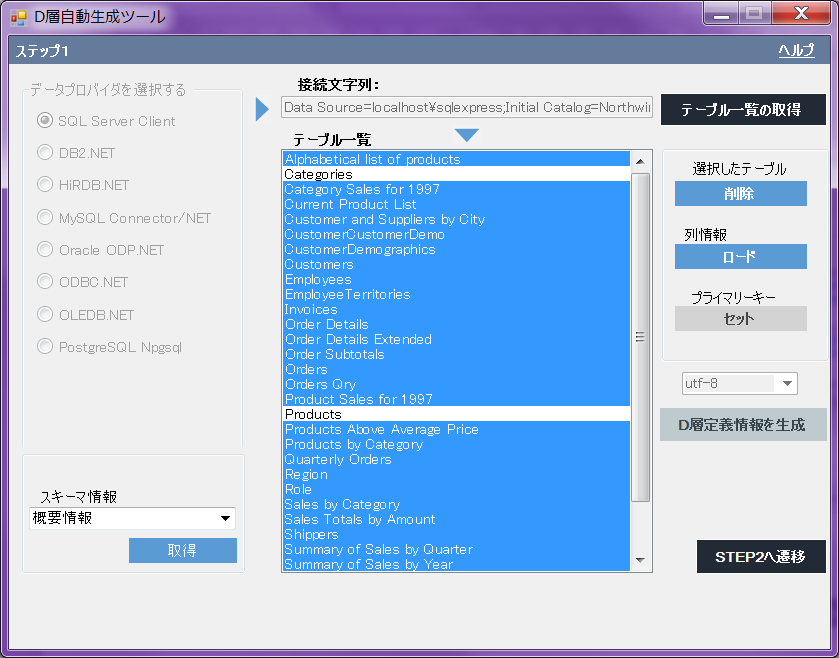Click the table list vertical scrollbar thumb
839x658 pixels.
click(641, 337)
